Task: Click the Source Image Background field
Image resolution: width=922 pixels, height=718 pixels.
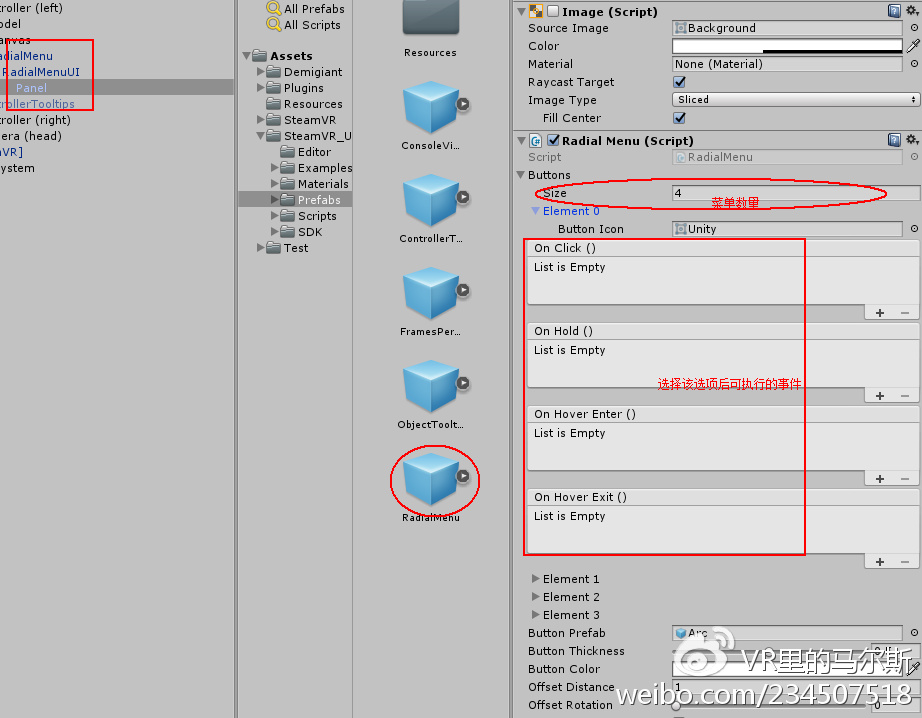Action: [x=787, y=28]
